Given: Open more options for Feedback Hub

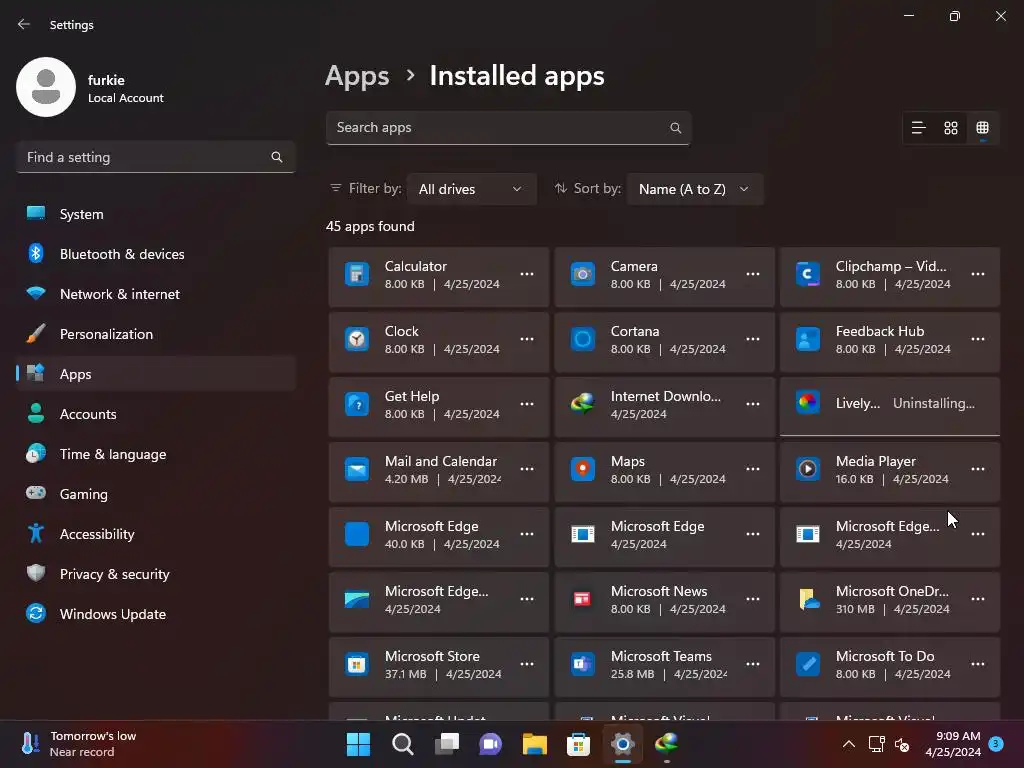Looking at the screenshot, I should coord(978,339).
